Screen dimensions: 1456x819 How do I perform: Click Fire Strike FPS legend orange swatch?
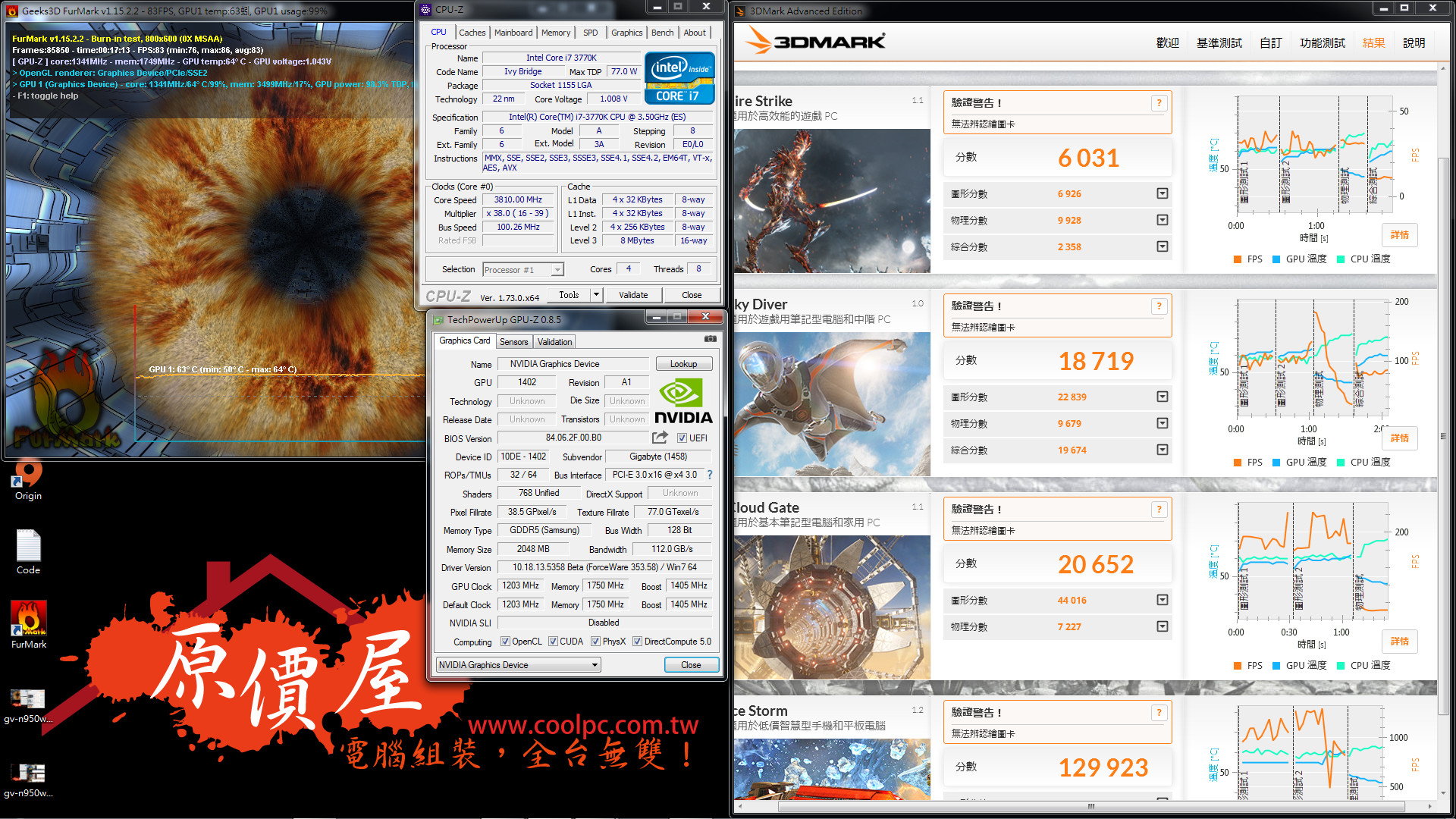[x=1238, y=259]
